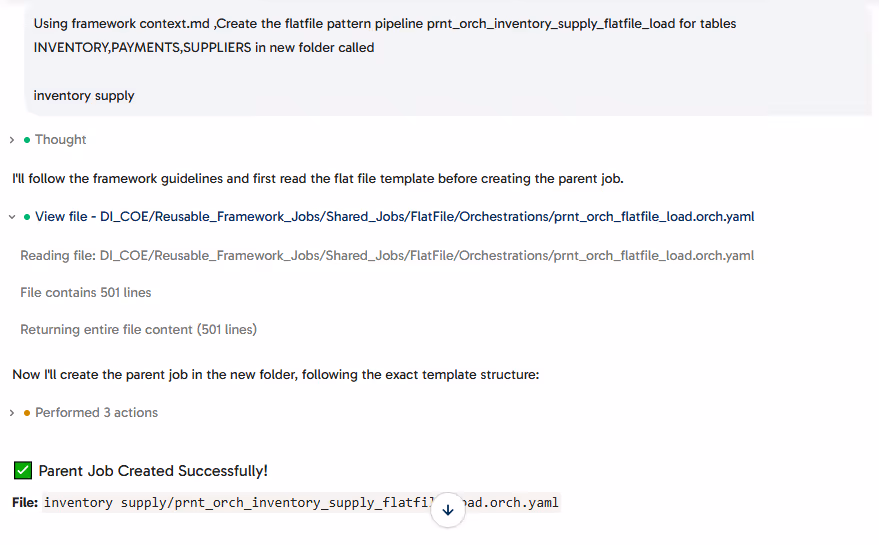Click the green checkmark success icon
Image resolution: width=879 pixels, height=545 pixels.
pyautogui.click(x=22, y=471)
